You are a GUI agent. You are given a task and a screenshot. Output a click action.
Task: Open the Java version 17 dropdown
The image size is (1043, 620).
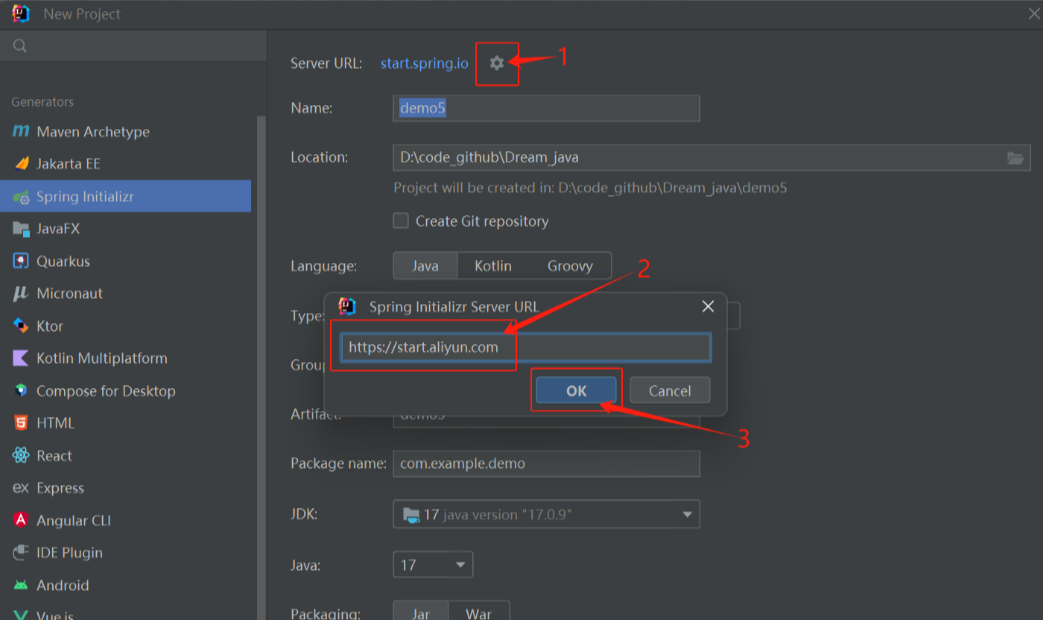(432, 565)
